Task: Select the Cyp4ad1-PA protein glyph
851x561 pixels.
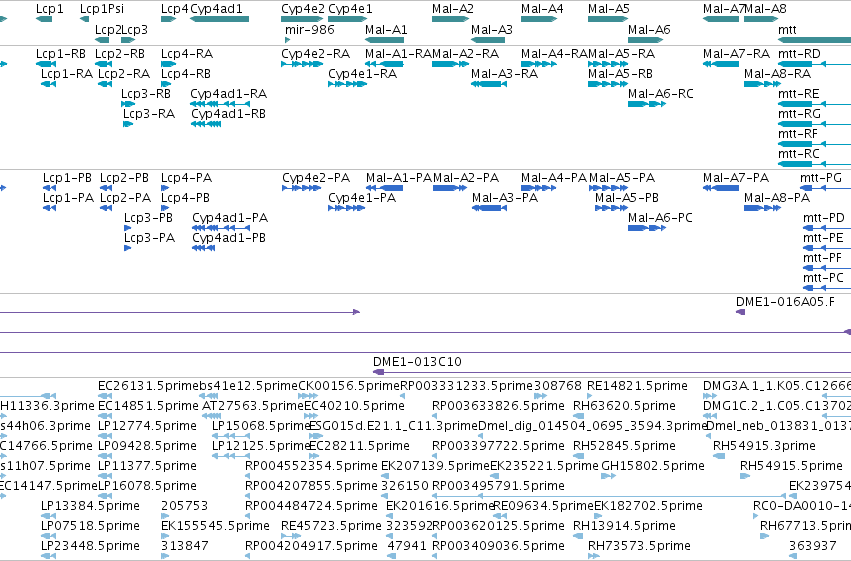Action: click(x=221, y=228)
